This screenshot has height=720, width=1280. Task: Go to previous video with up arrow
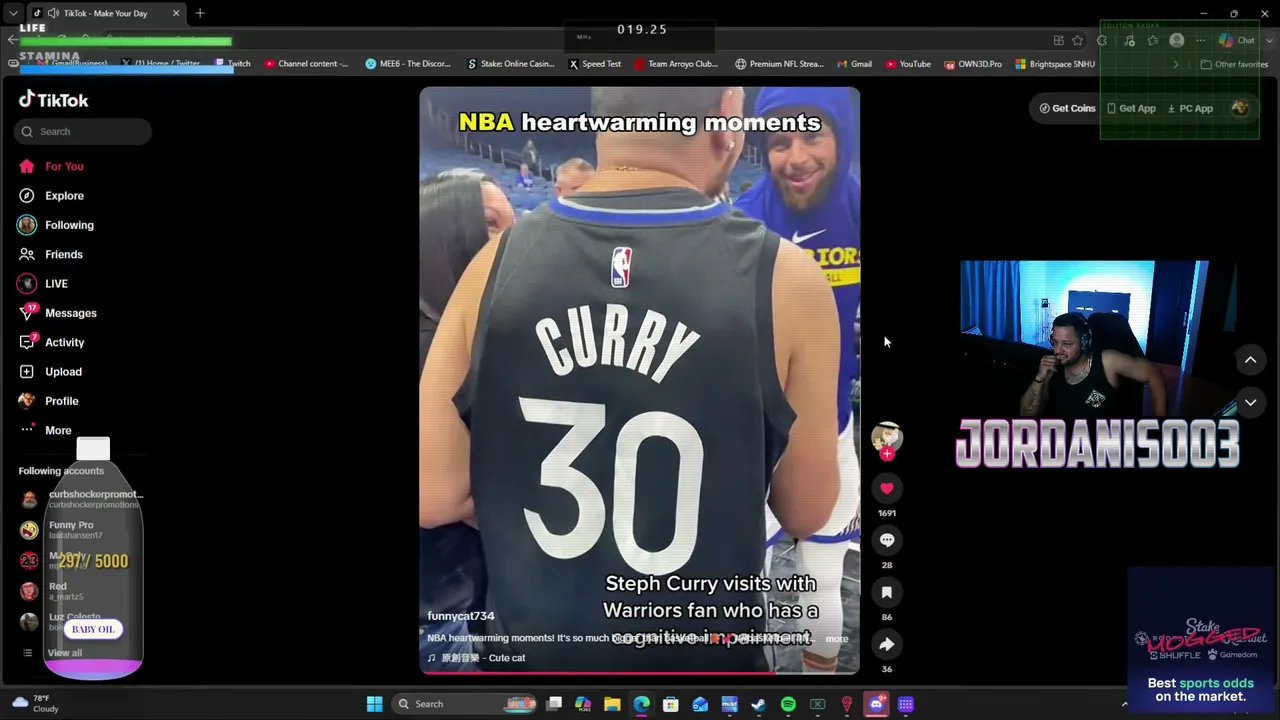1250,360
